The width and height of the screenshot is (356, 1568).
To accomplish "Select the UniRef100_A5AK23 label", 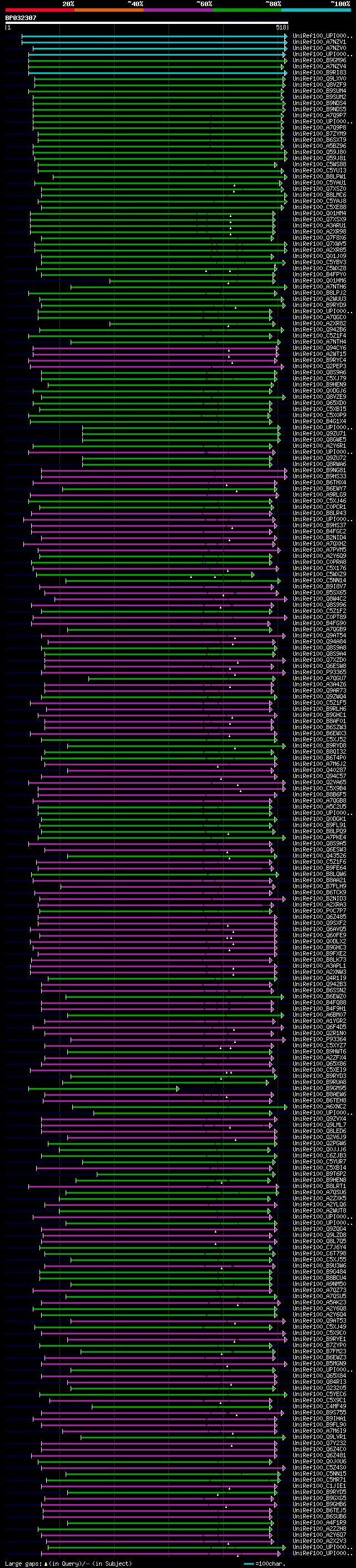I will pyautogui.click(x=319, y=1302).
